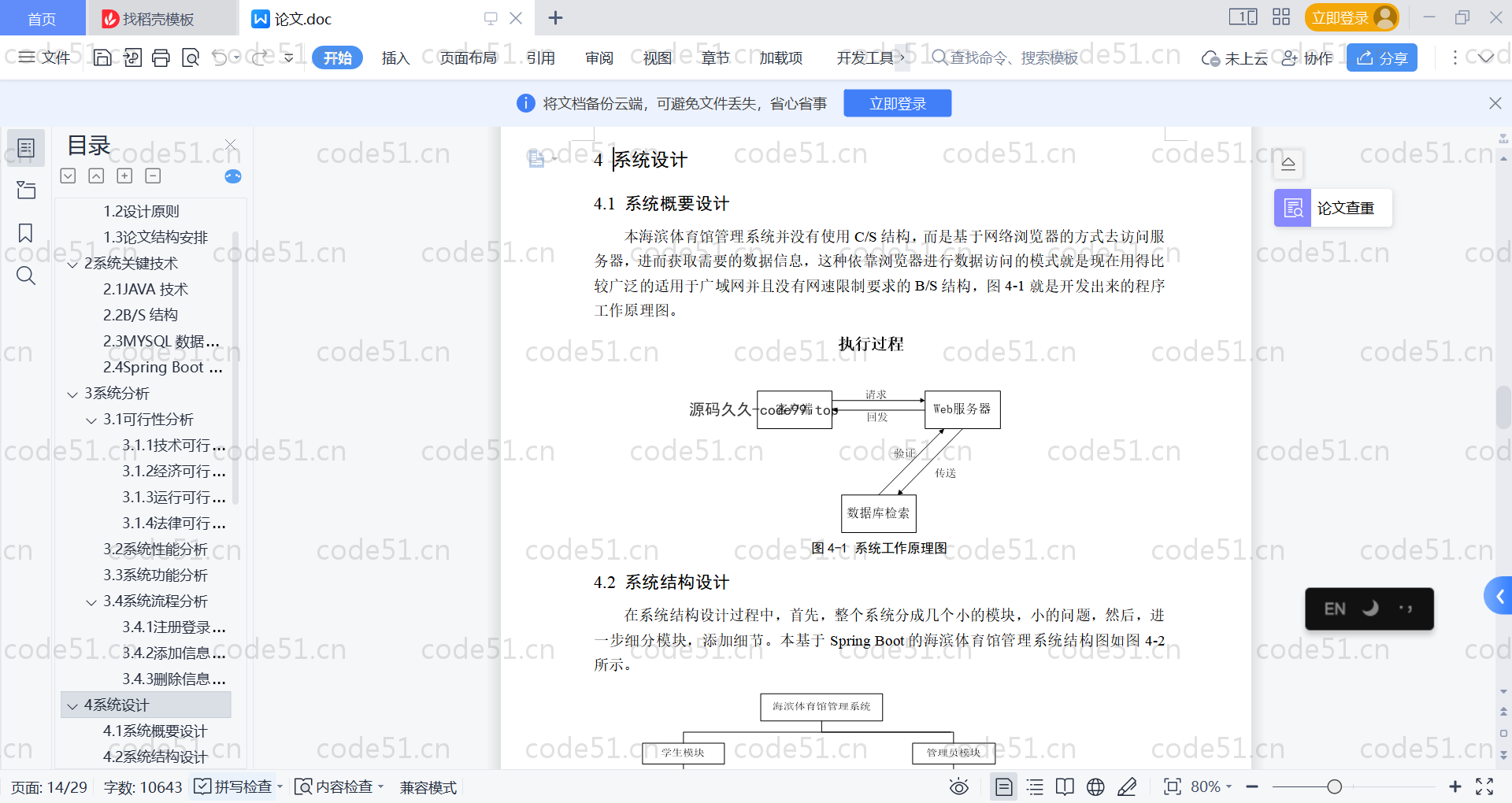
Task: Click the zoom out minus button
Action: click(1252, 786)
